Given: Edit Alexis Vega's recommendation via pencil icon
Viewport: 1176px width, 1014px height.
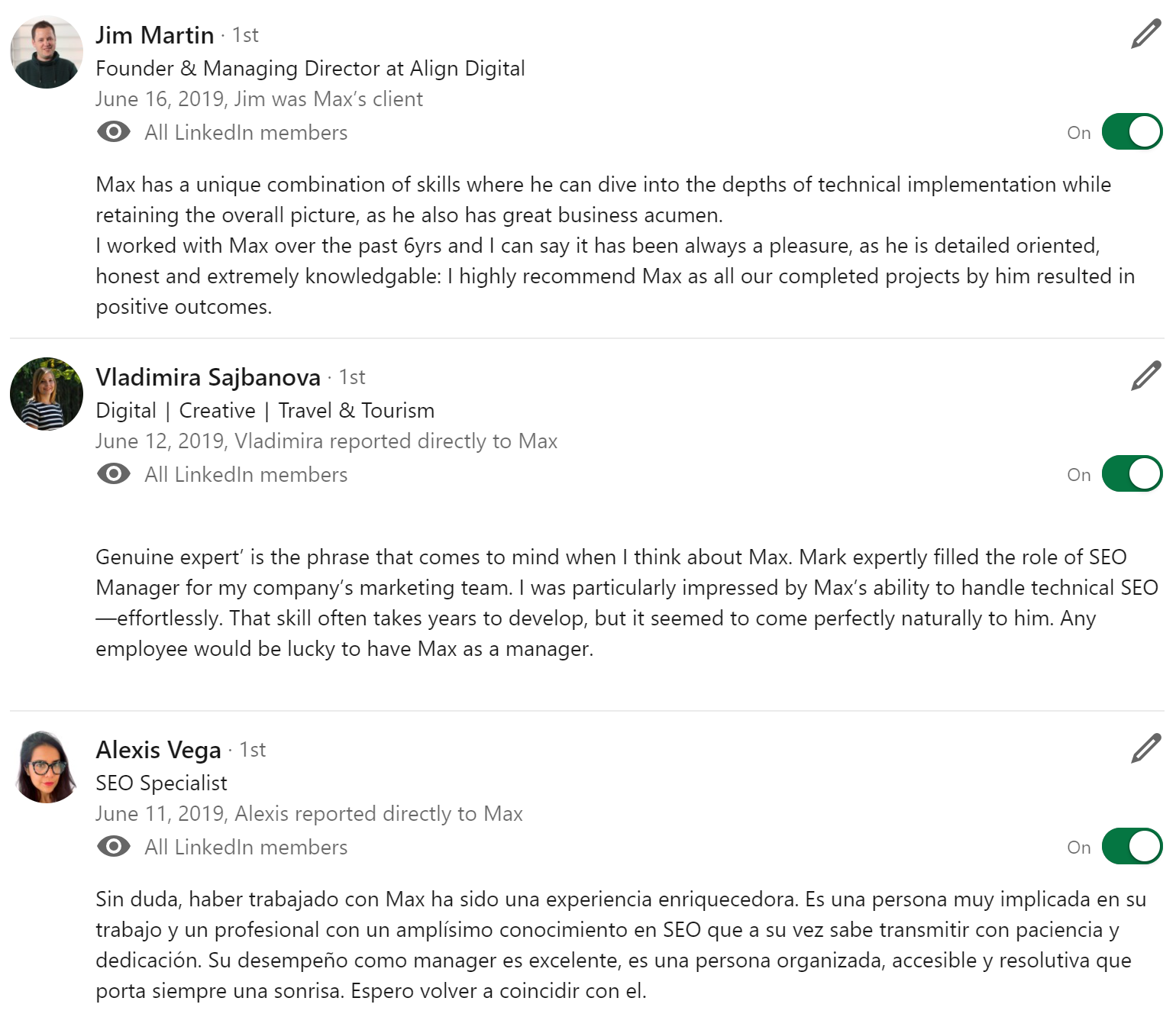Looking at the screenshot, I should (1145, 750).
